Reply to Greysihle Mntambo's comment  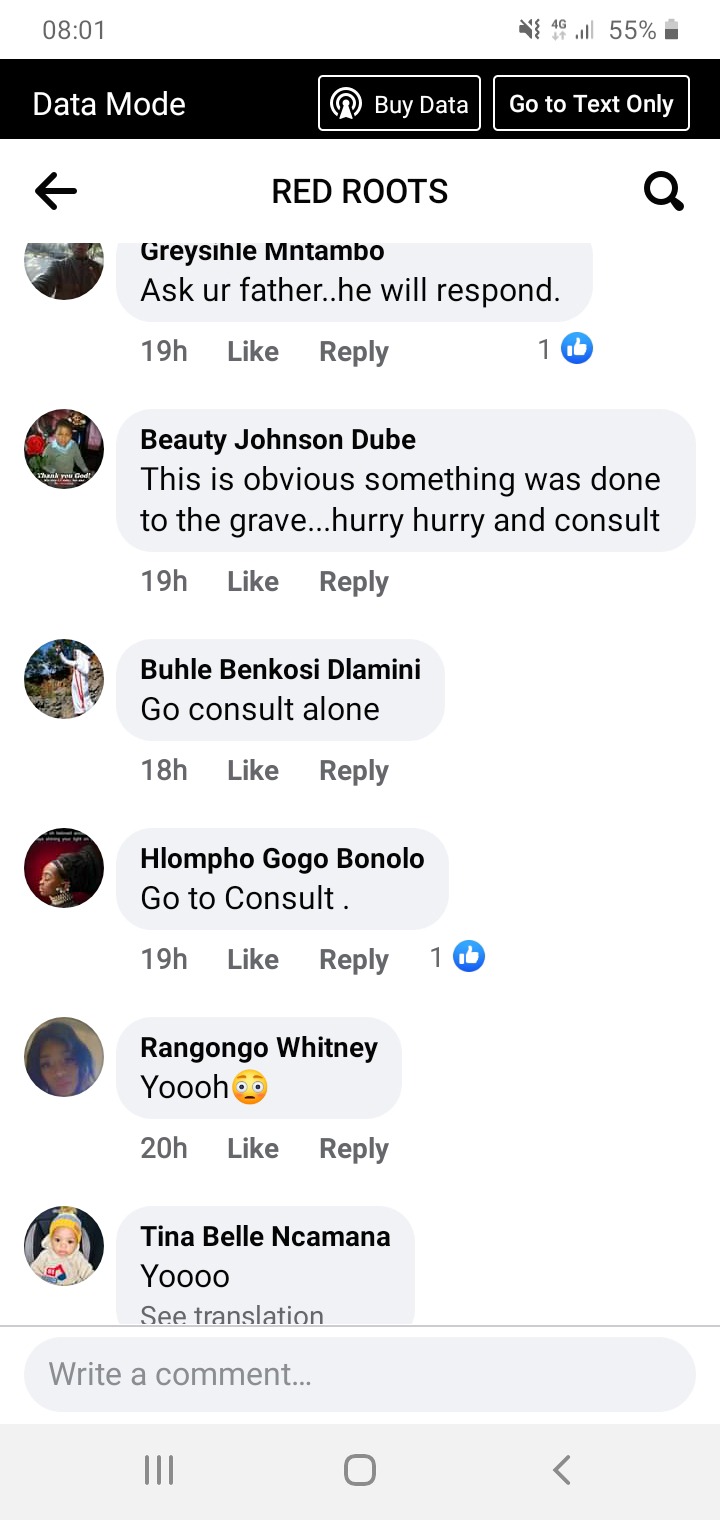click(354, 351)
